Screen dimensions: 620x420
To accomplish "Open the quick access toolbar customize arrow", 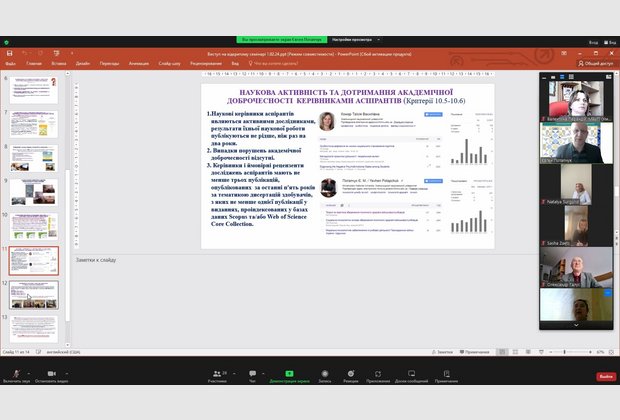I will pyautogui.click(x=72, y=53).
